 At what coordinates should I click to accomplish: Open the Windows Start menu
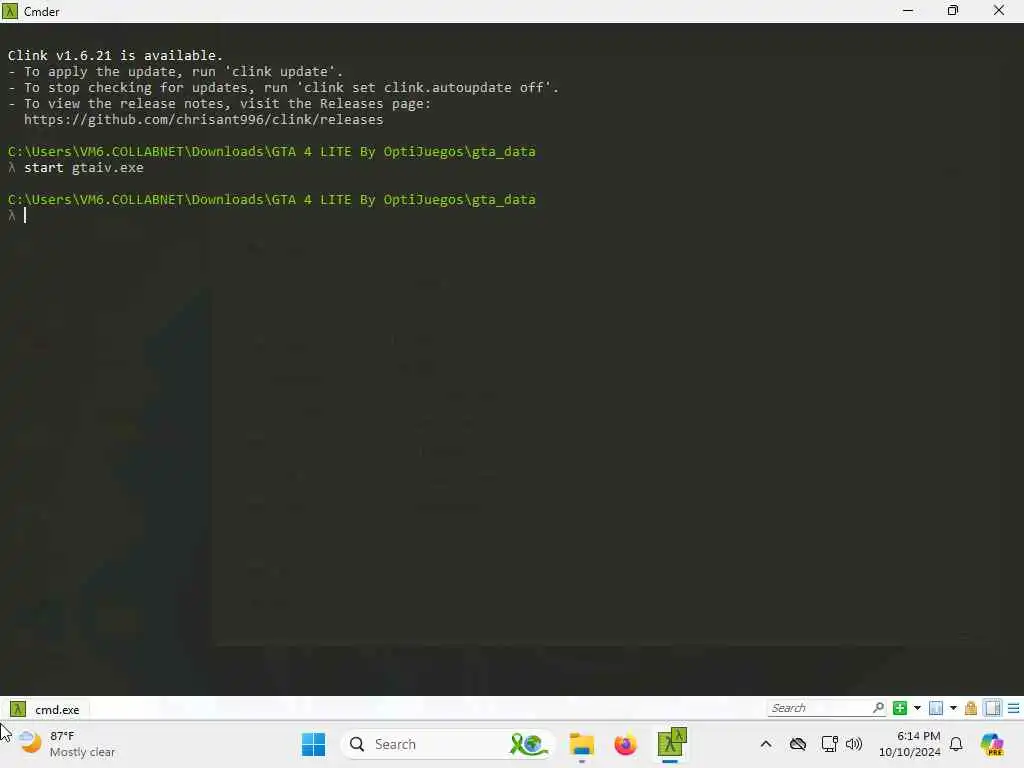point(313,744)
